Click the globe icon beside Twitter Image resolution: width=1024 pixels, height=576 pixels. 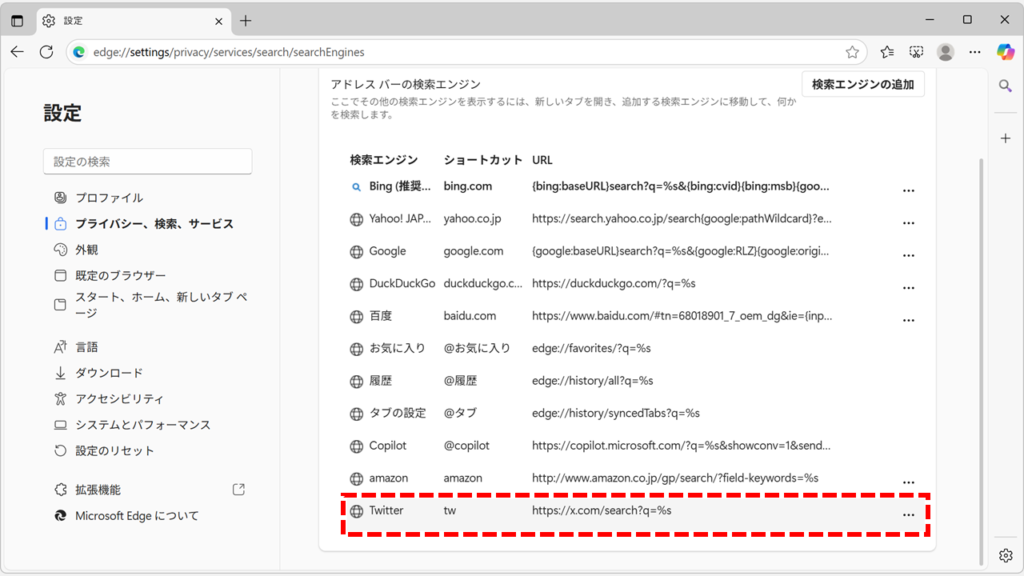[x=356, y=511]
